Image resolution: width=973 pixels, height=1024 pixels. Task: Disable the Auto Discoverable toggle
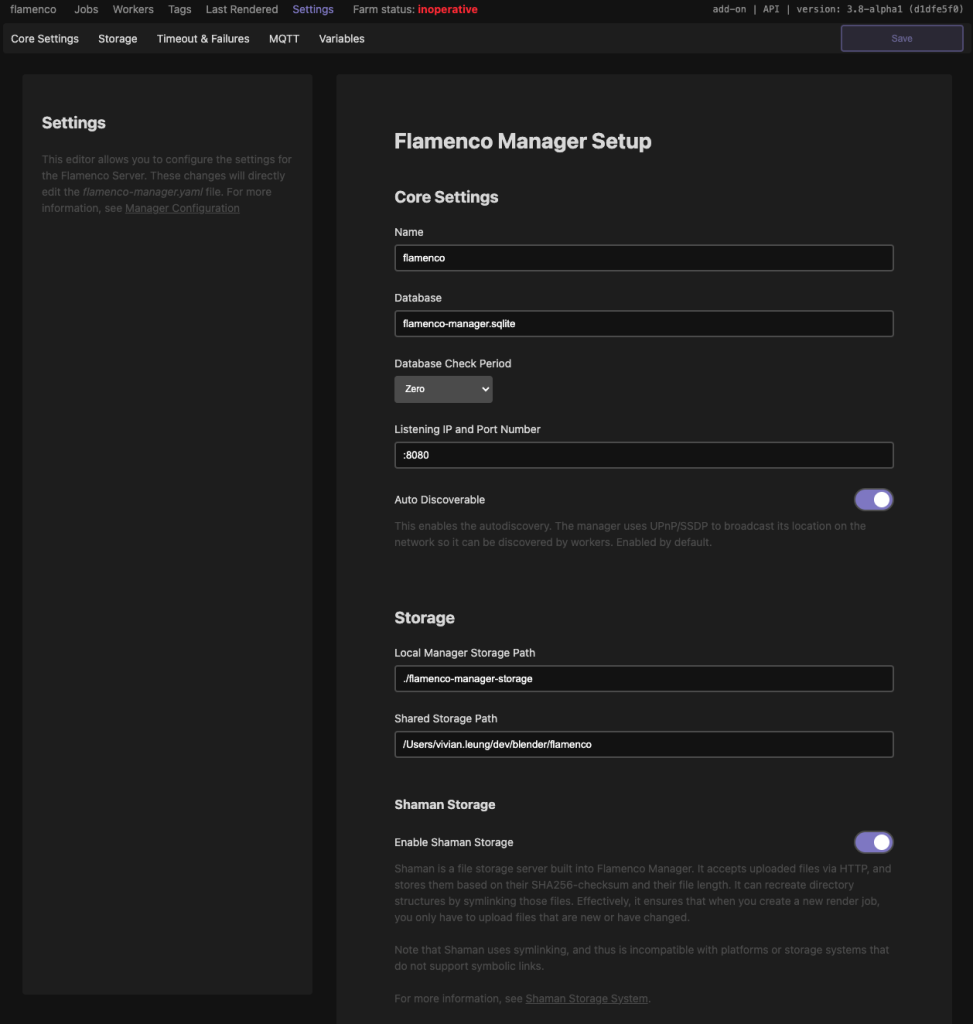(x=873, y=500)
